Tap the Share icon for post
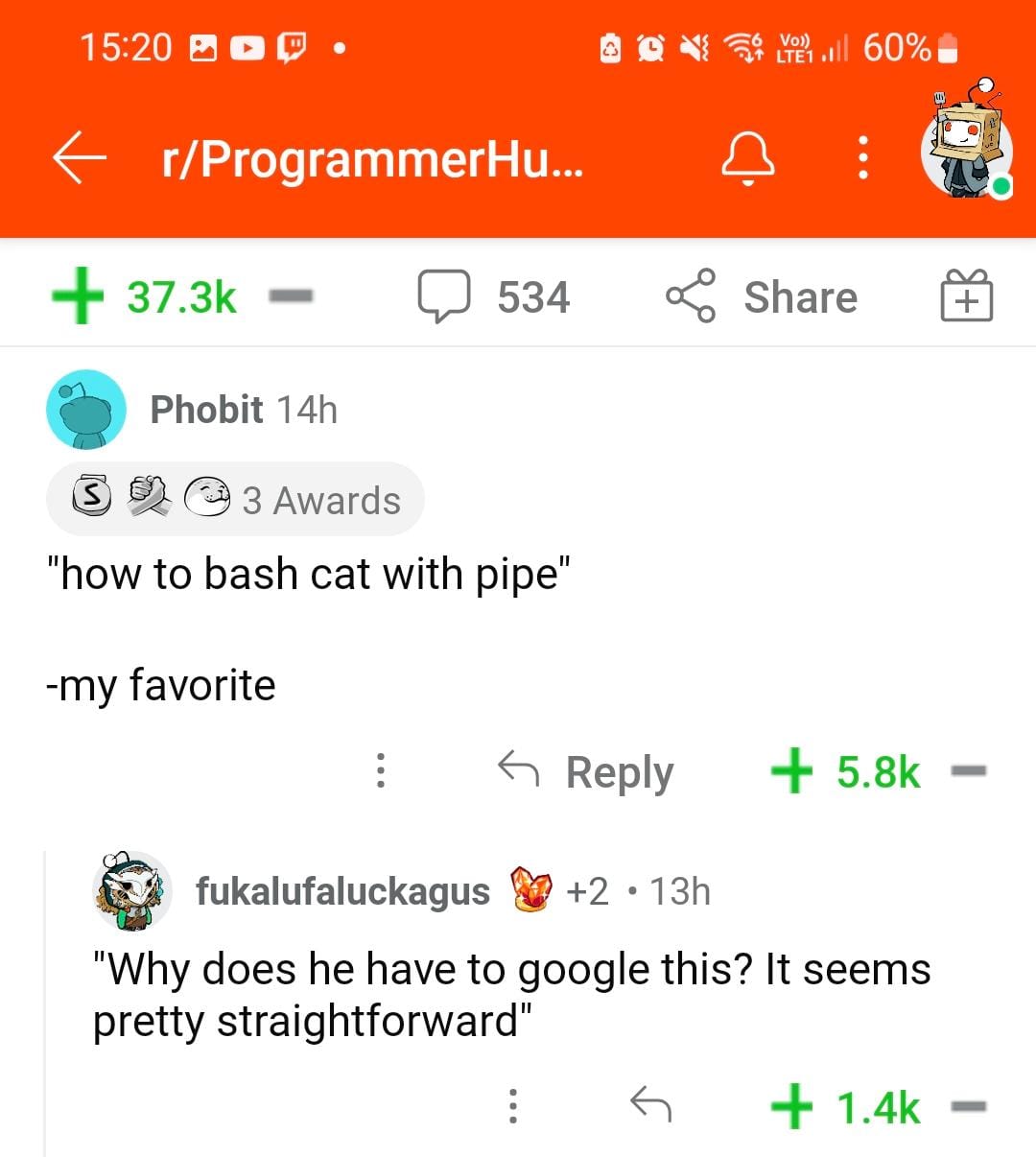This screenshot has width=1036, height=1157. (691, 295)
